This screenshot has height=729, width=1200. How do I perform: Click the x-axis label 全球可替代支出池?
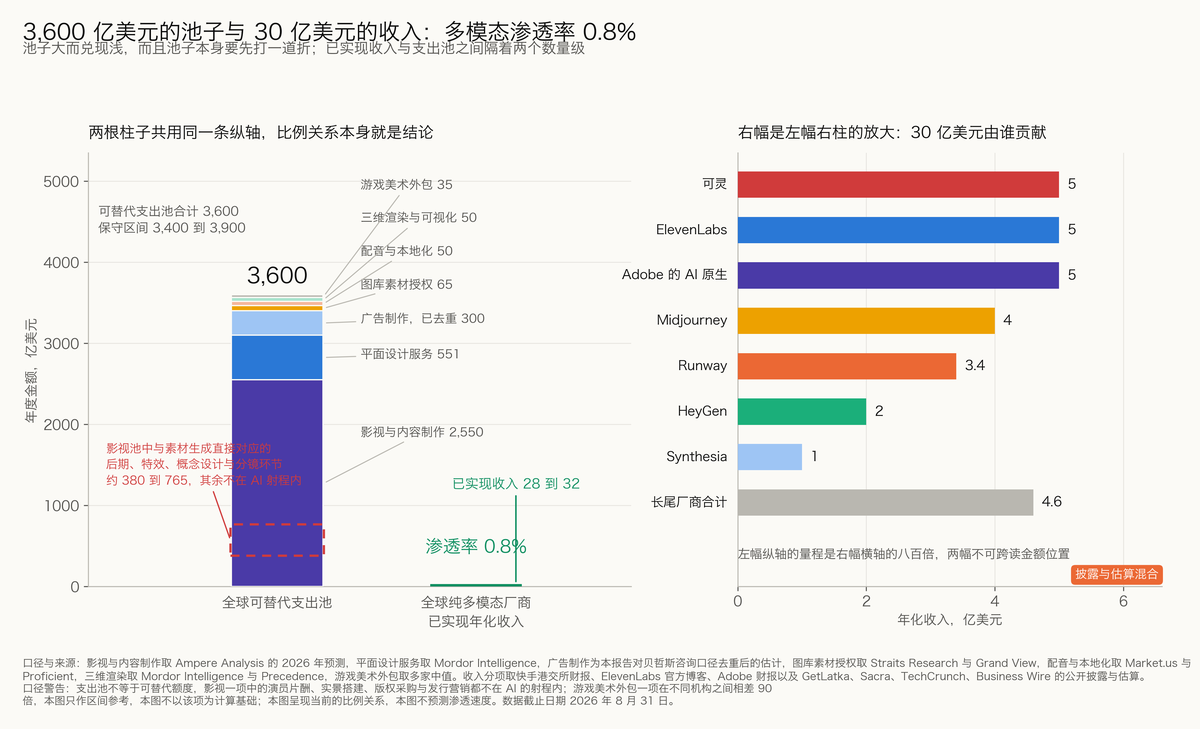coord(277,603)
